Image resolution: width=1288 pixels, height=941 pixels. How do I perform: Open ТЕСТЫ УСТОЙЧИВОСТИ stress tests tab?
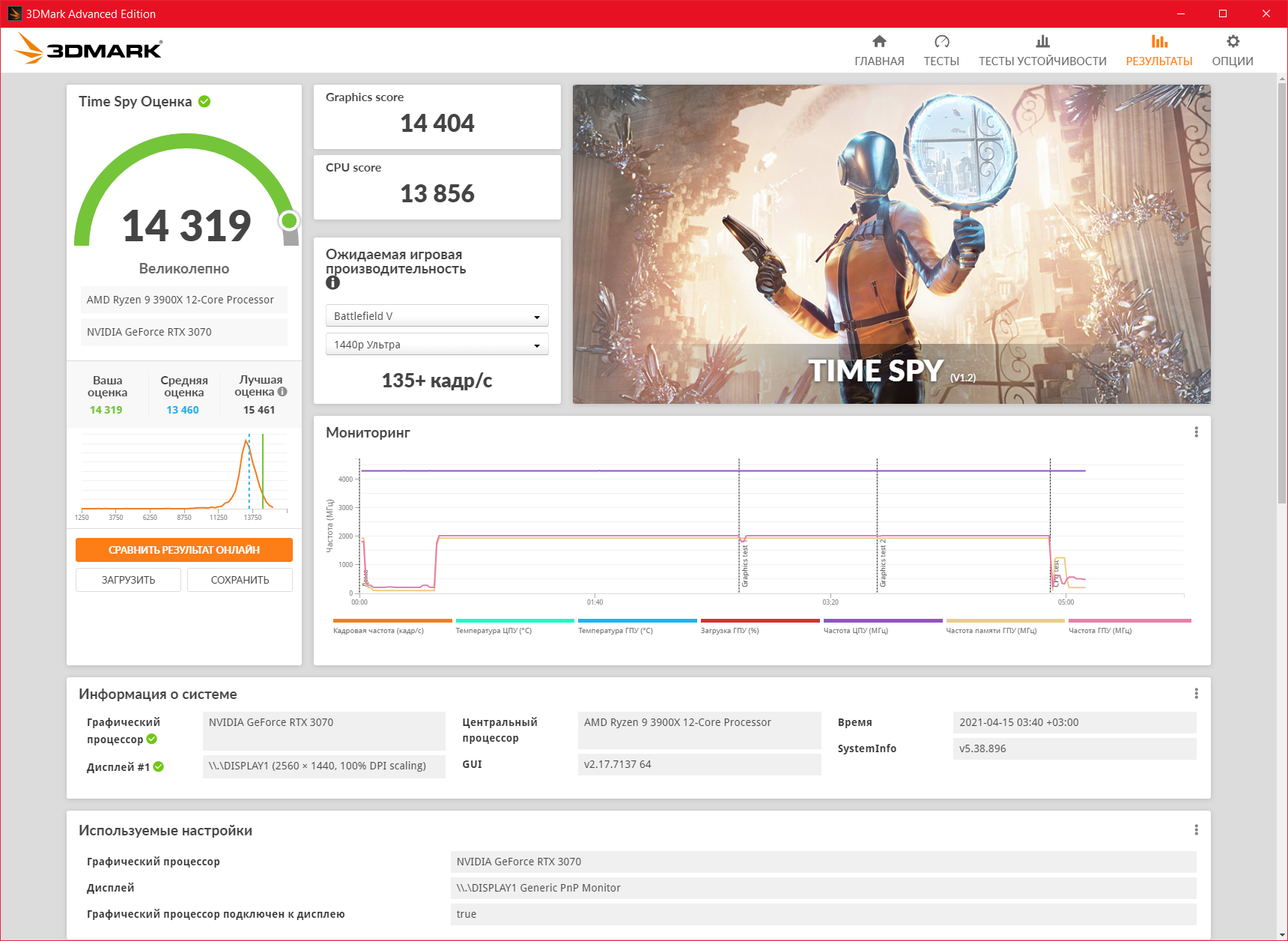(x=1042, y=50)
